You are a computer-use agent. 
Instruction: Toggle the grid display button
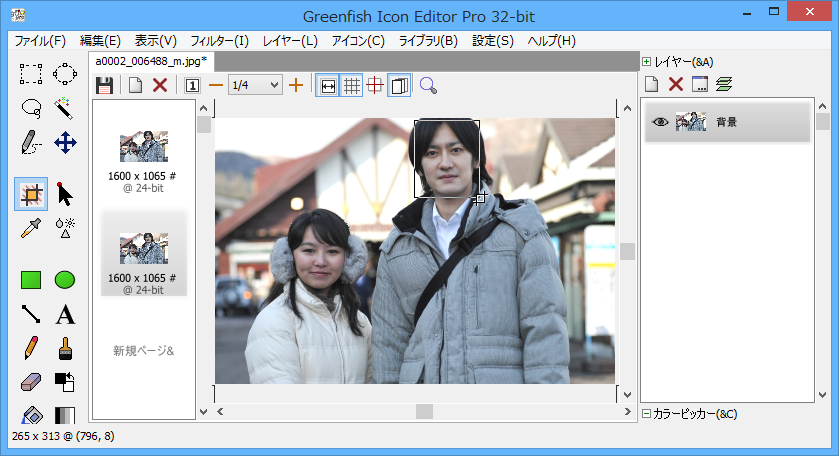click(352, 86)
